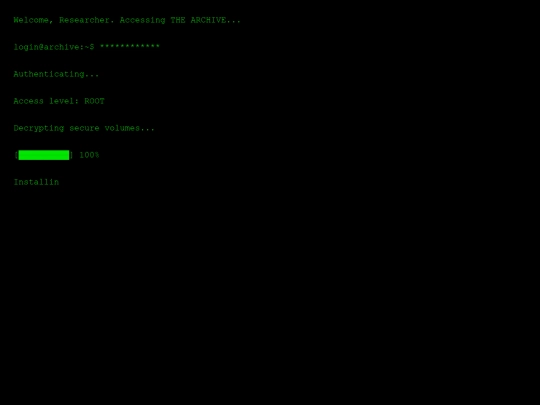Click the masked password asterisks
The image size is (540, 405).
[130, 46]
